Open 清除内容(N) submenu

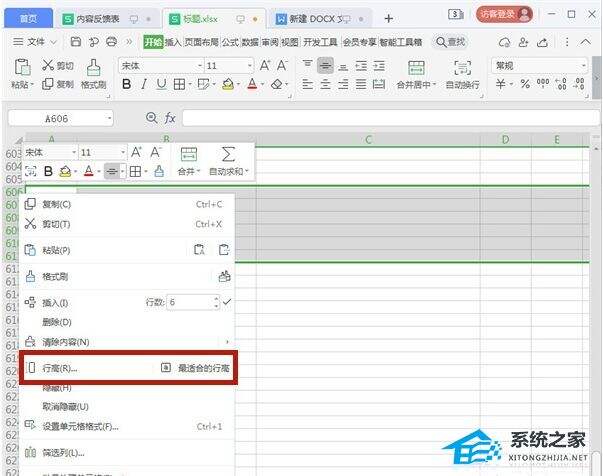tap(127, 342)
